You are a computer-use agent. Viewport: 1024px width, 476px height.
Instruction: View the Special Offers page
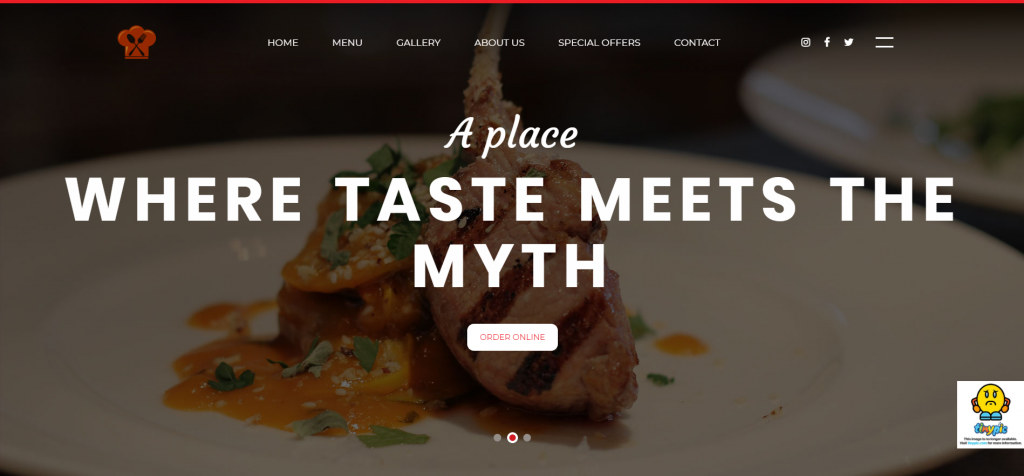(600, 42)
